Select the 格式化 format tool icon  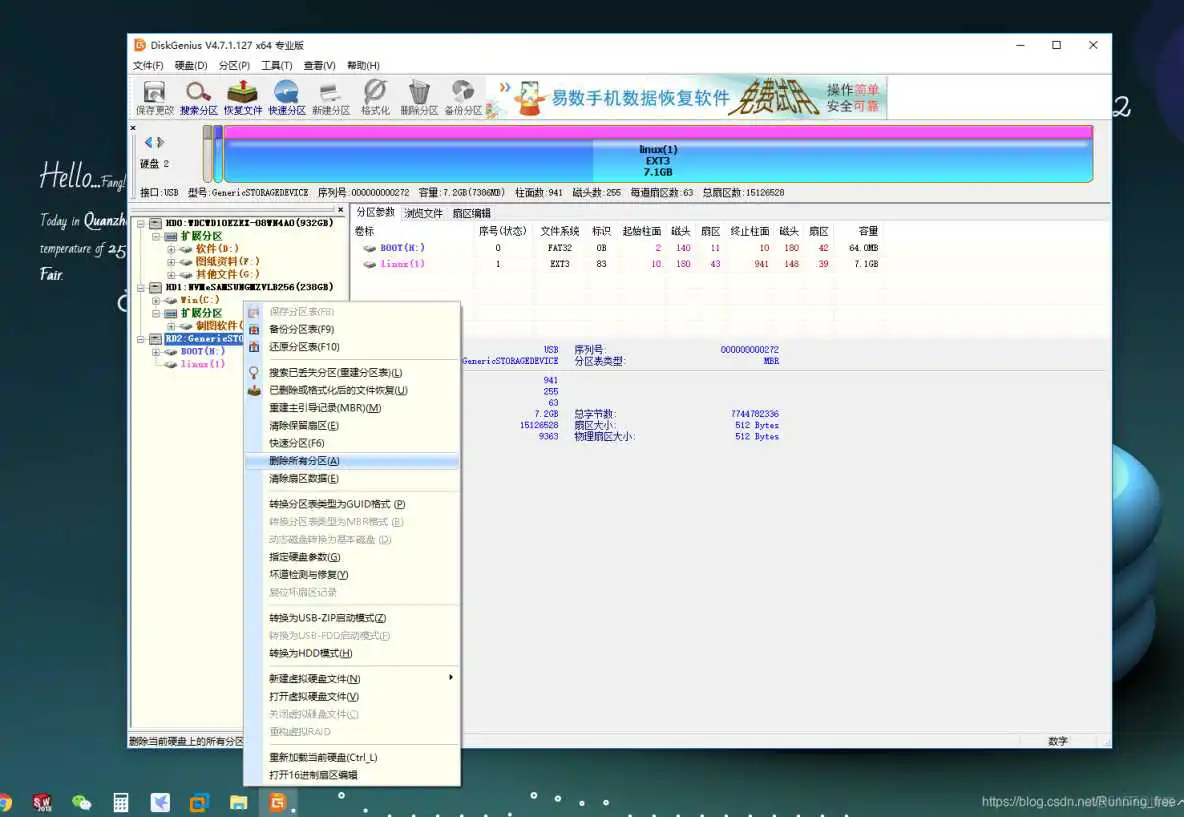tap(373, 95)
